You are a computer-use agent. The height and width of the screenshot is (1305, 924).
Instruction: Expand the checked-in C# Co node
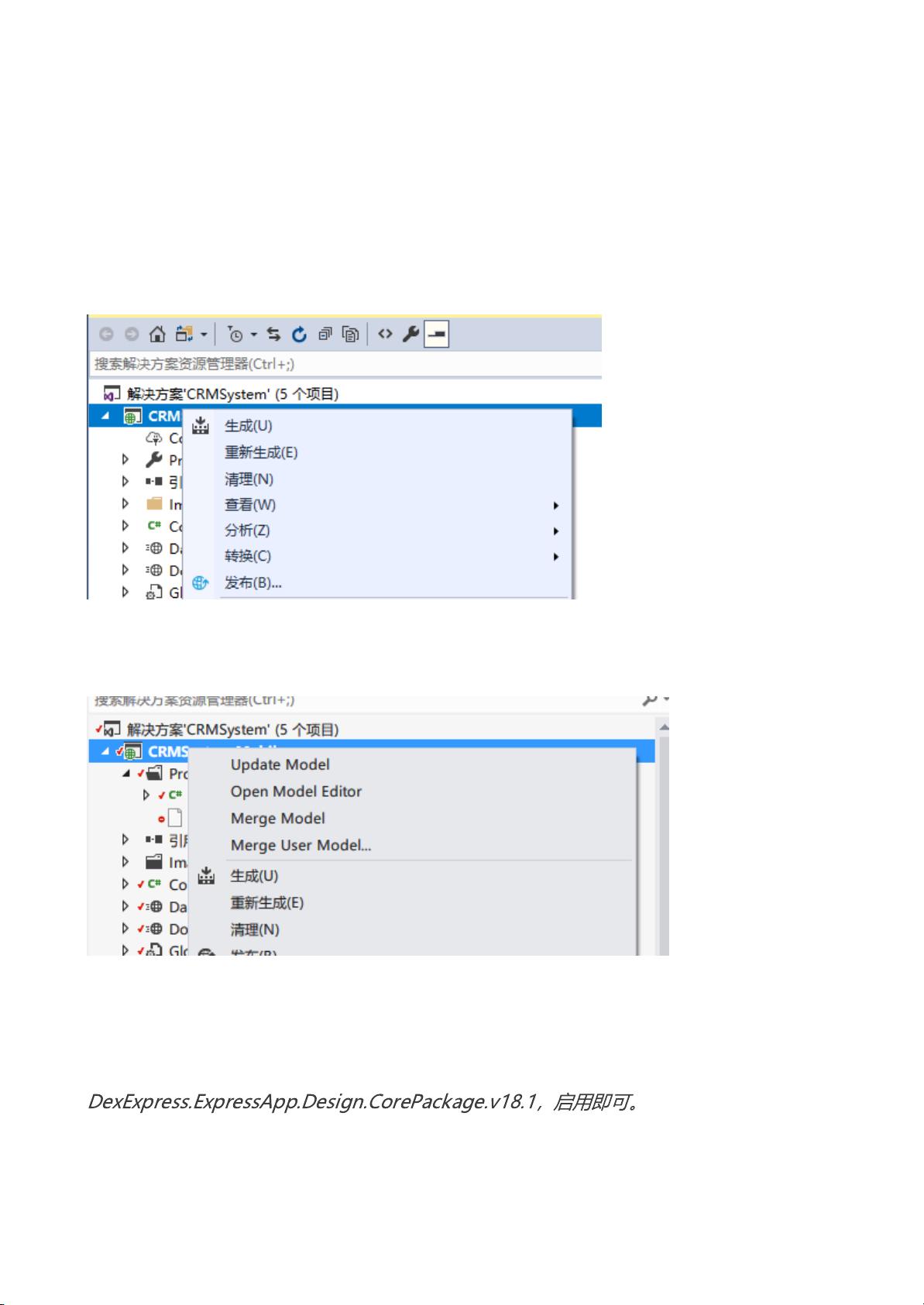pyautogui.click(x=125, y=884)
